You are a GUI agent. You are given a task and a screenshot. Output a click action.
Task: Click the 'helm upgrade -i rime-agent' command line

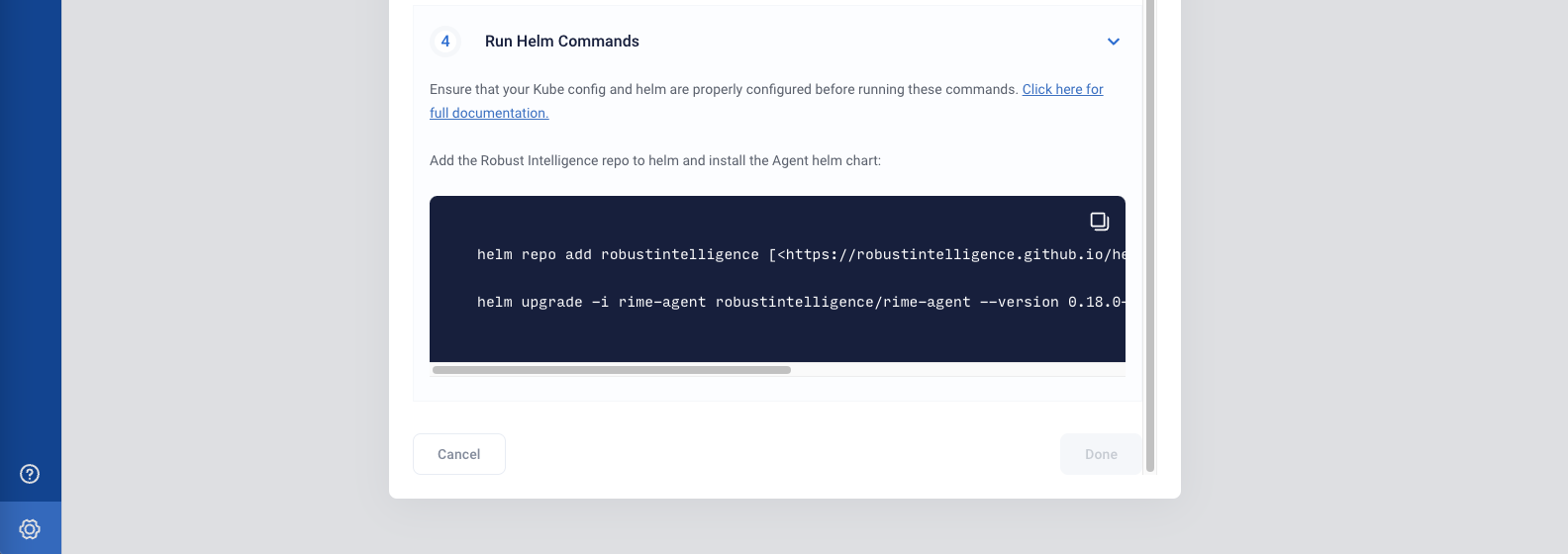(x=801, y=302)
